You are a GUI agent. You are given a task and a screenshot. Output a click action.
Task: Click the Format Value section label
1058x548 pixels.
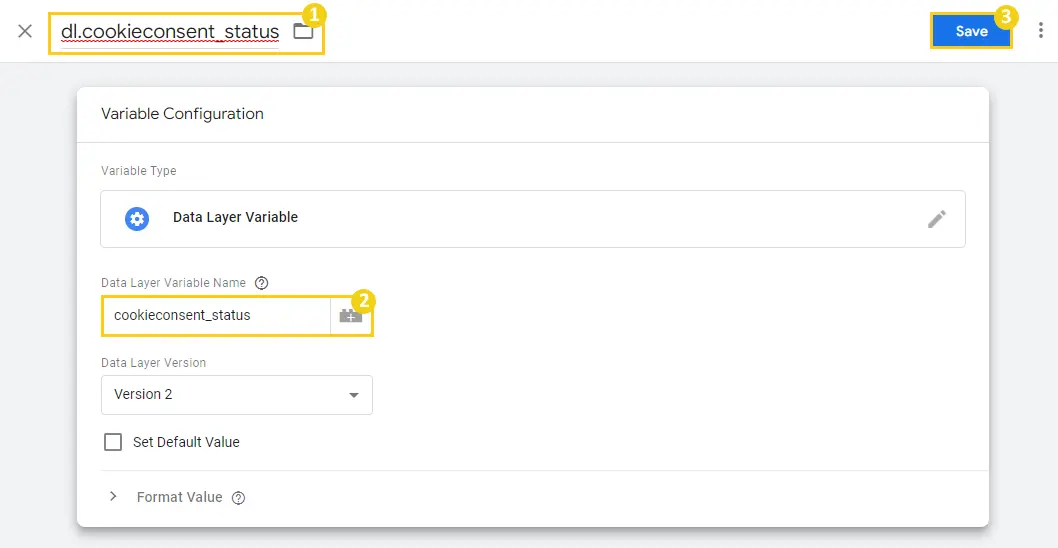(x=179, y=497)
